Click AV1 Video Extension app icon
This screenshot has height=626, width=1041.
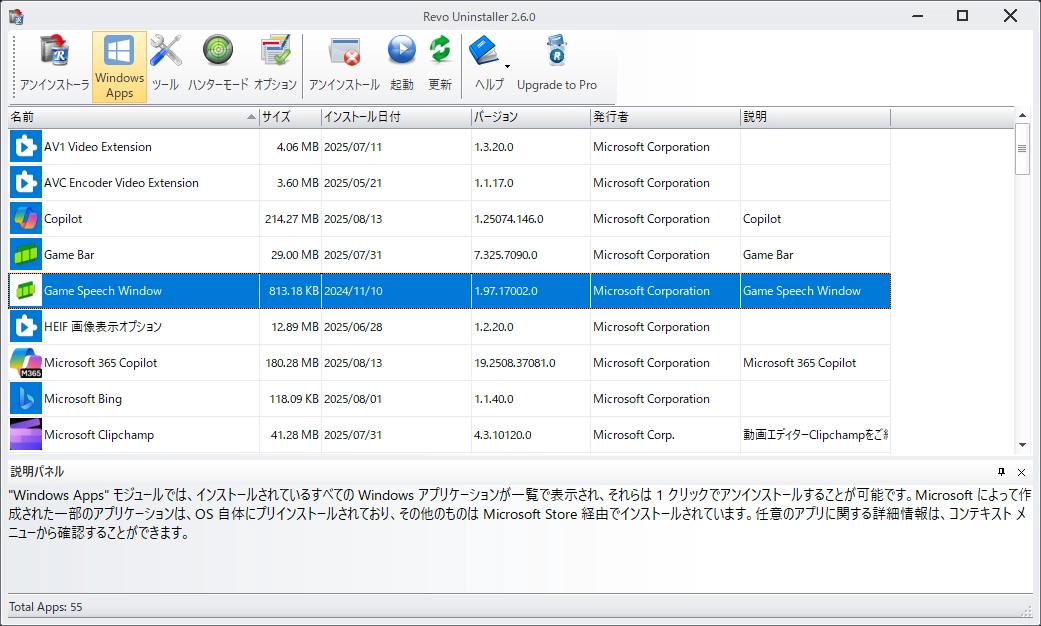[26, 147]
